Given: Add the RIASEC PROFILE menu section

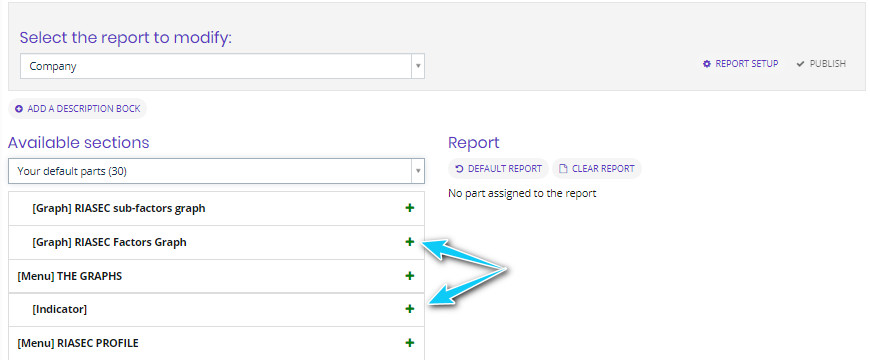Looking at the screenshot, I should point(409,343).
